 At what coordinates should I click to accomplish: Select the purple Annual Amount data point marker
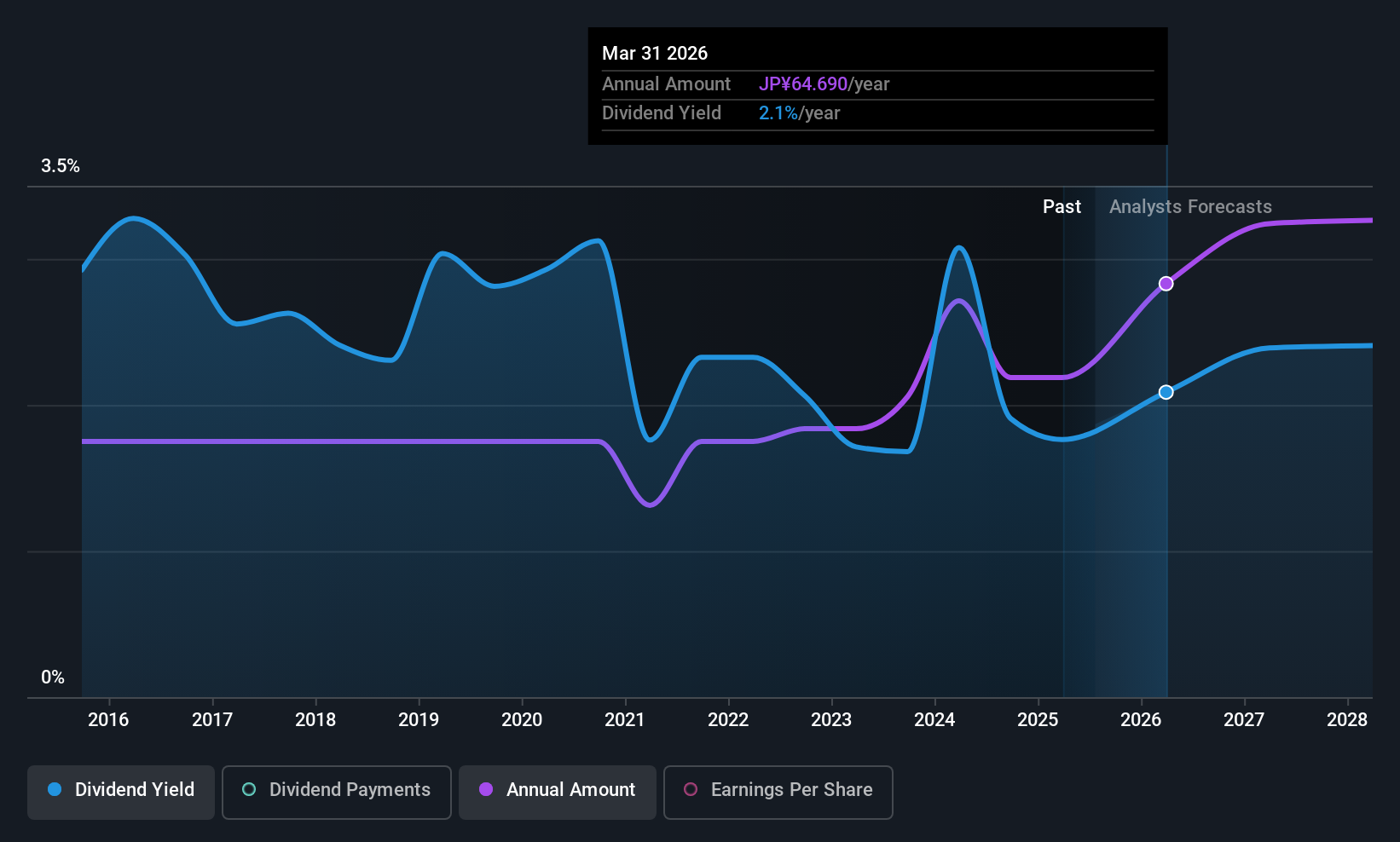pos(1166,284)
